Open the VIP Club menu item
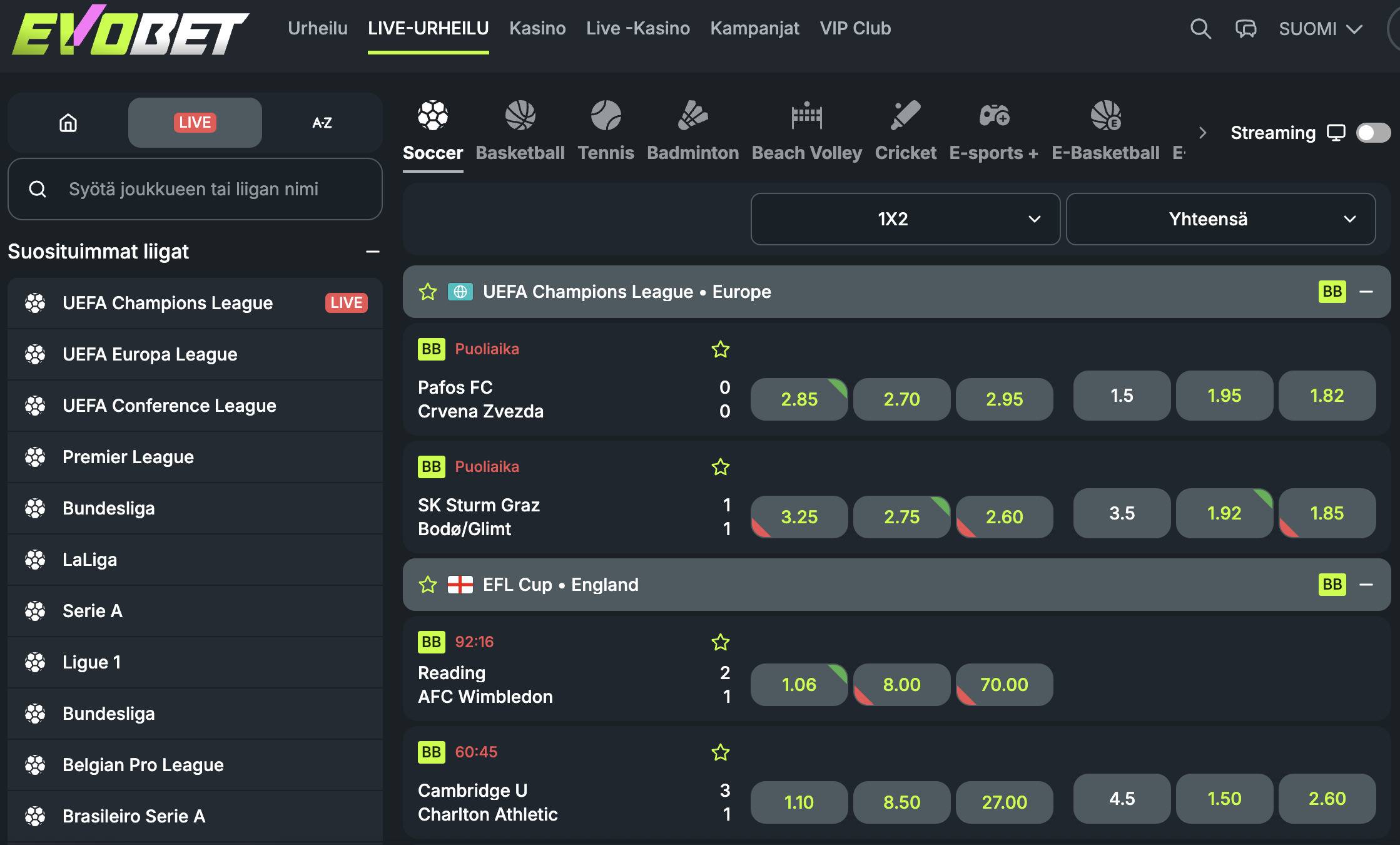1400x845 pixels. [x=855, y=28]
